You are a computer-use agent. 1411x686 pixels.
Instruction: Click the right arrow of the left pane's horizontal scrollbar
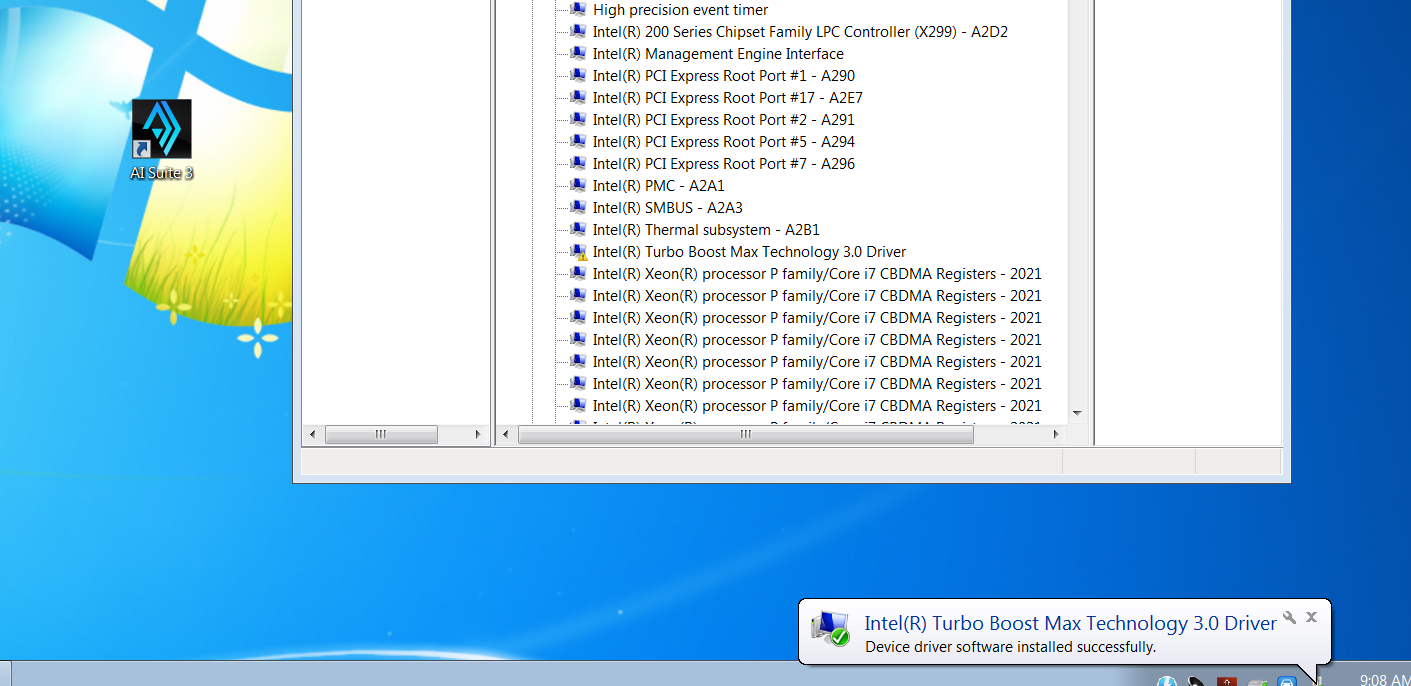[478, 435]
